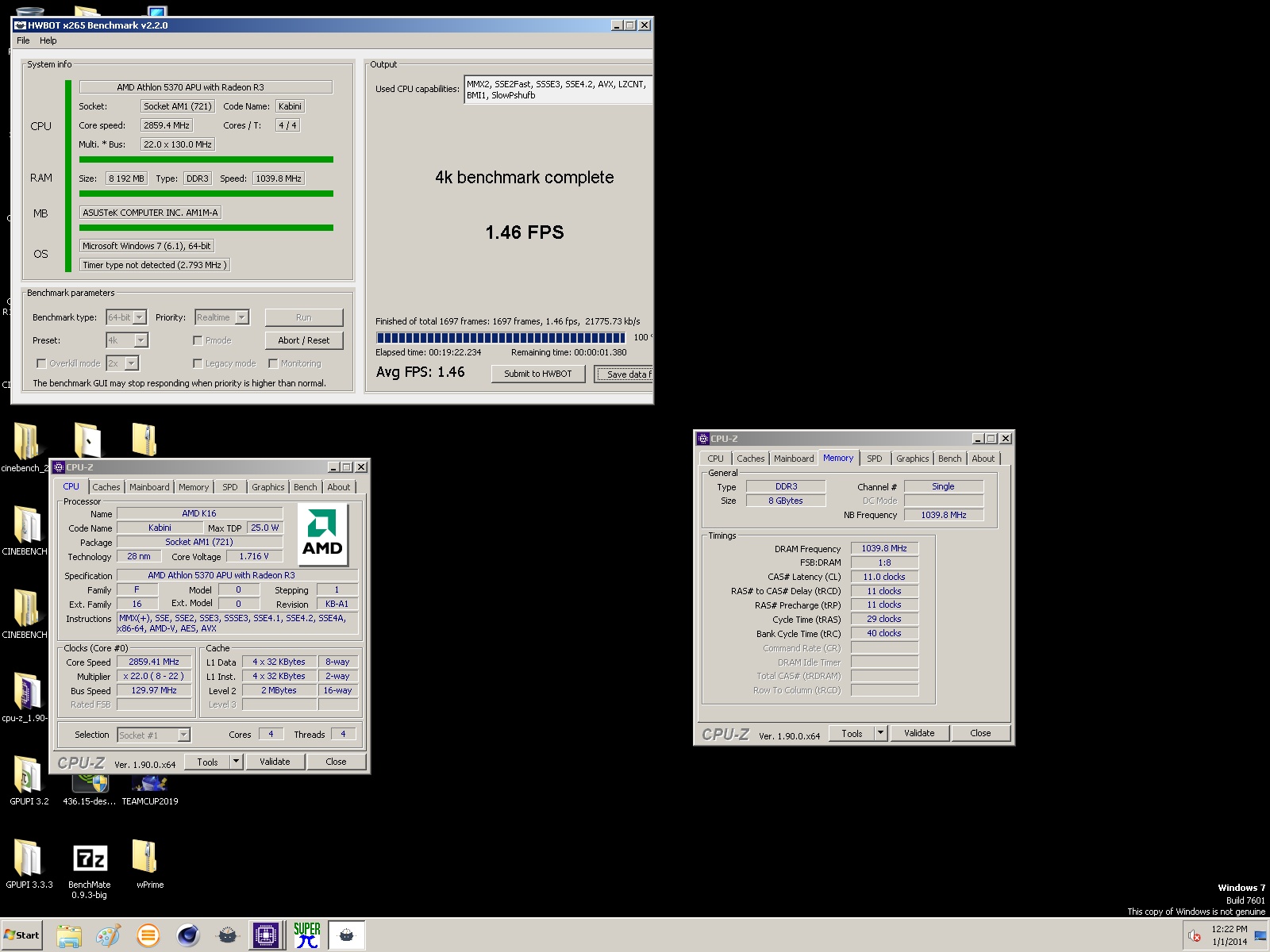Click Submit to HWBOT button
The width and height of the screenshot is (1270, 952).
tap(538, 374)
